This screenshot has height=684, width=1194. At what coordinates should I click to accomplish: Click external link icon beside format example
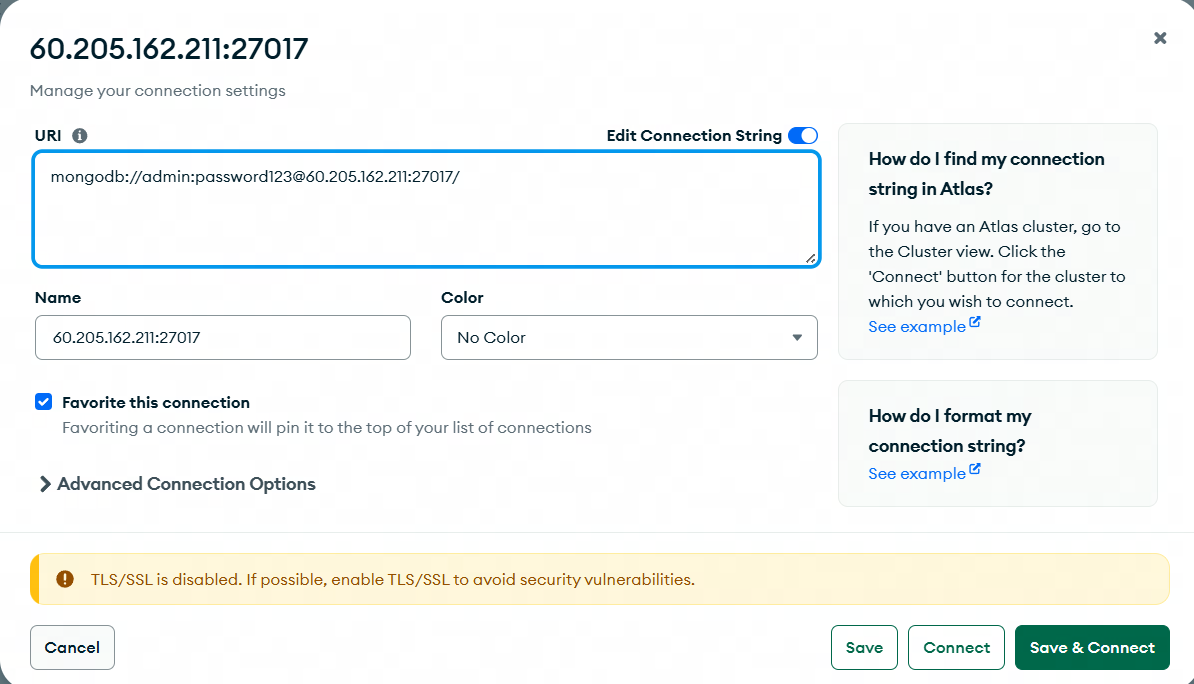coord(975,471)
